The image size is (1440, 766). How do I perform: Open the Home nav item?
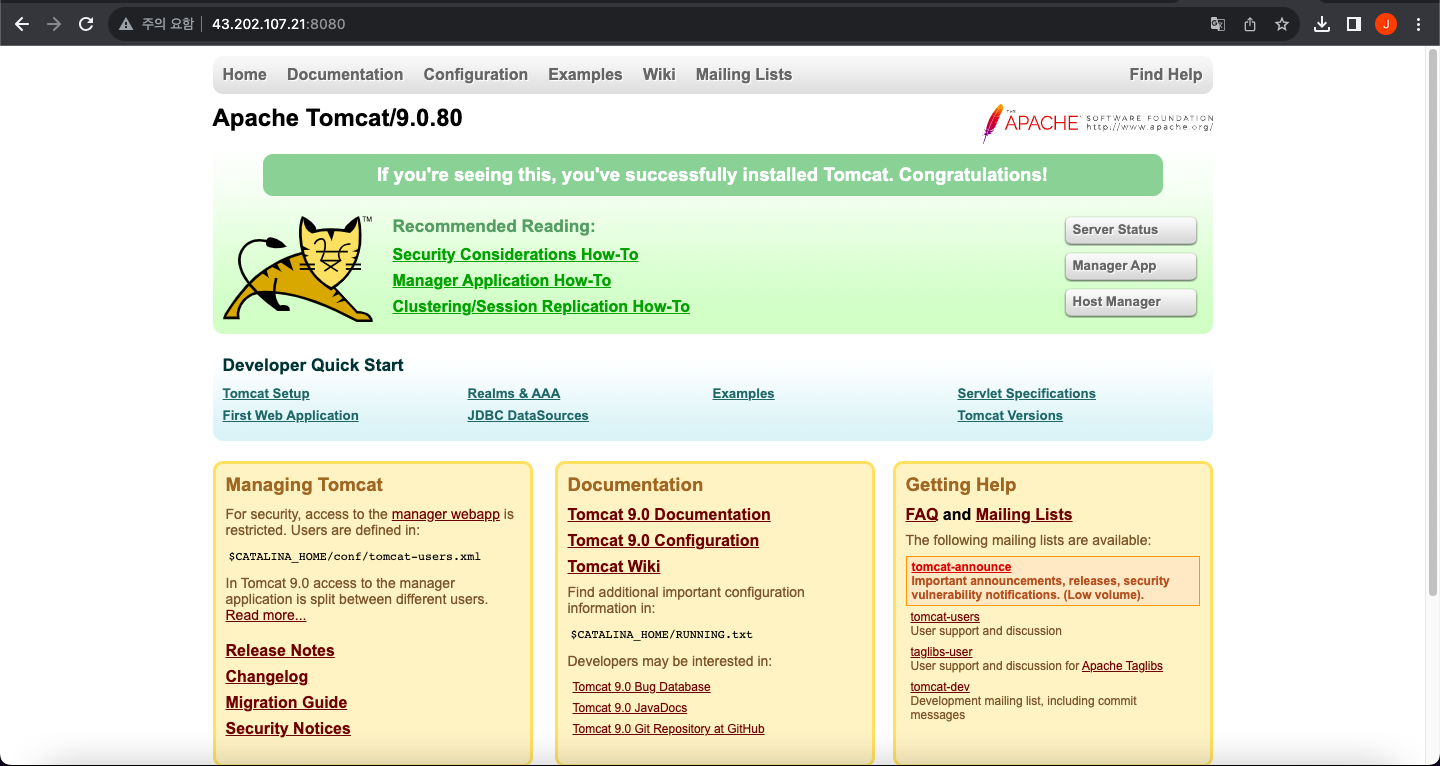[x=244, y=74]
